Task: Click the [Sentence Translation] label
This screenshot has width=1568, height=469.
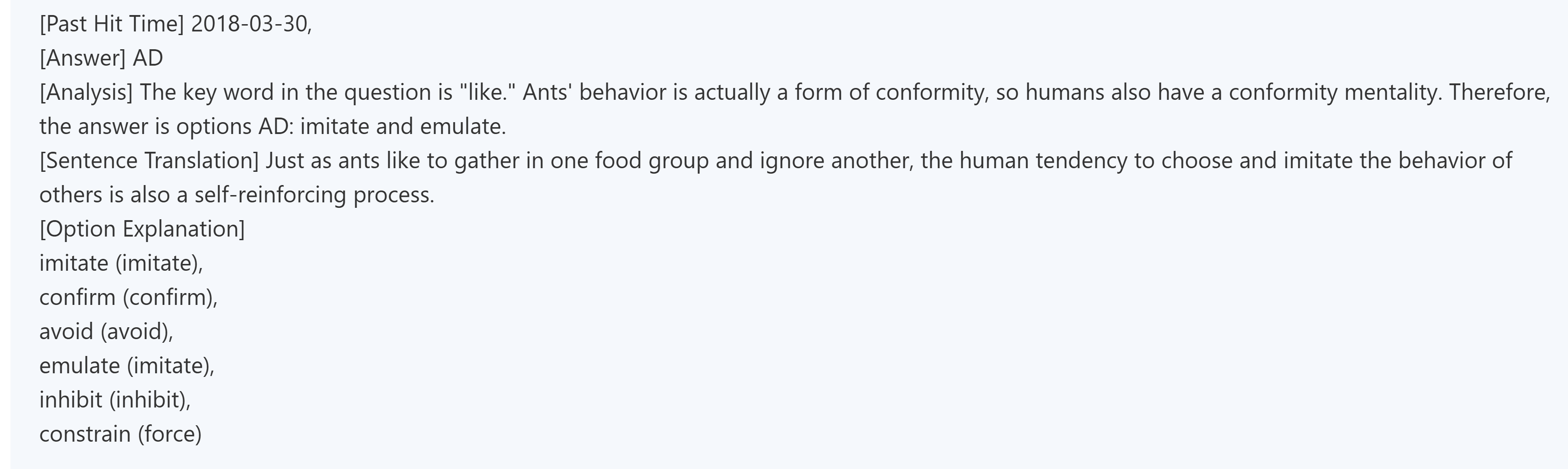Action: pyautogui.click(x=149, y=160)
